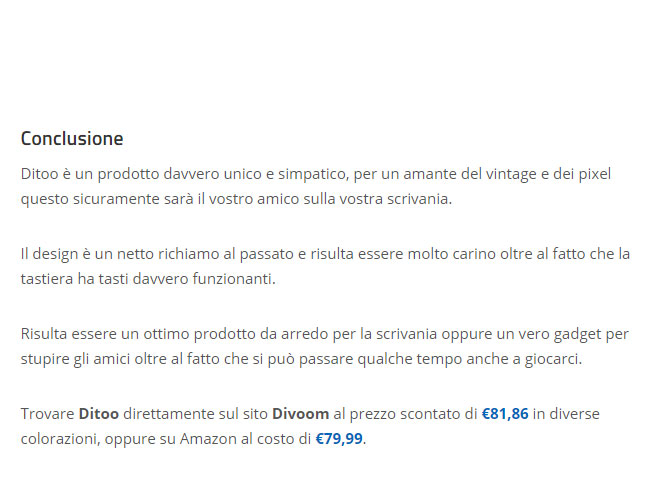Click the word "funzionanti" in the second paragraph
The height and width of the screenshot is (487, 660).
tap(232, 278)
